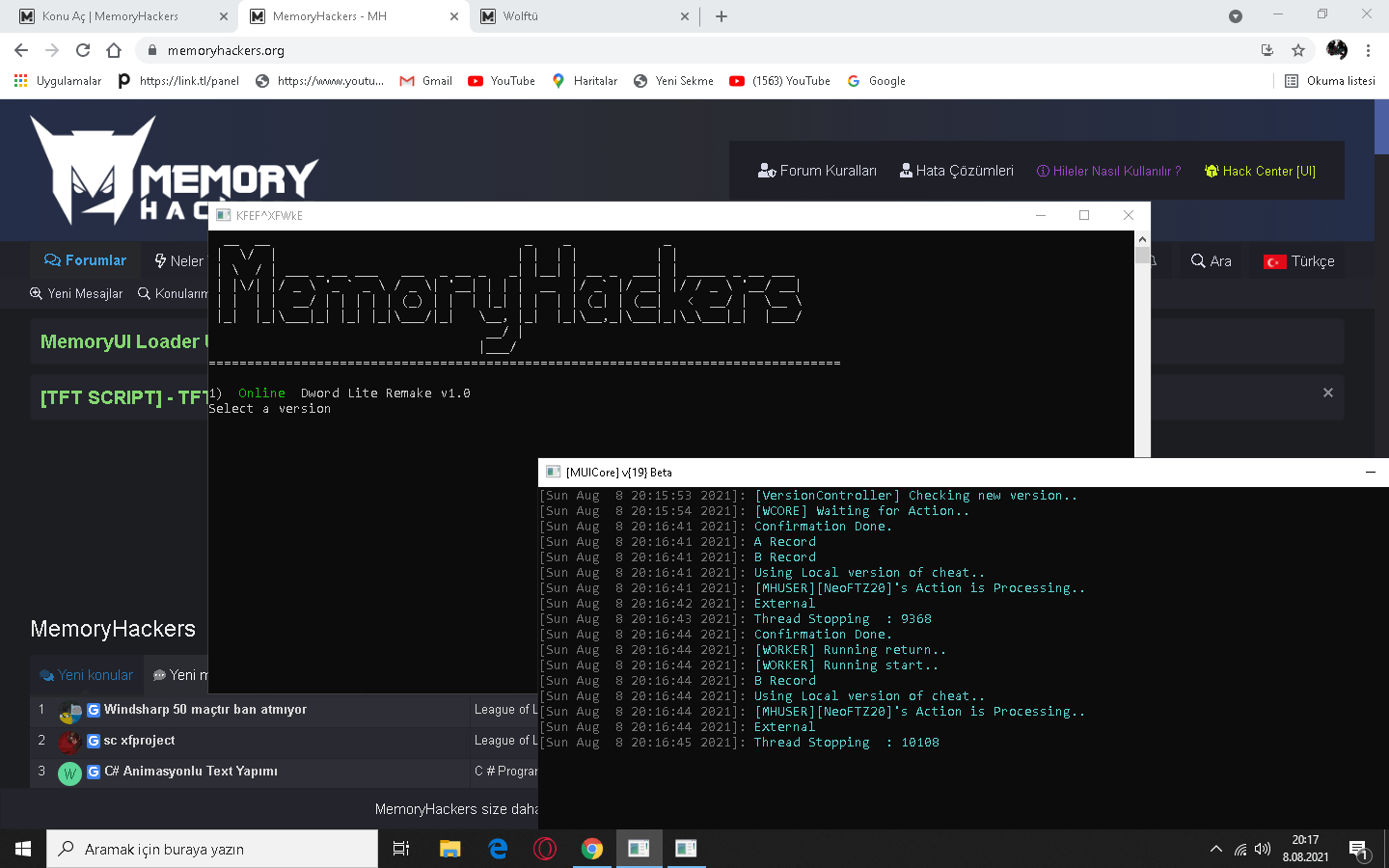
Task: Open the 'MemoryUI Loader' notice link
Action: 123,341
